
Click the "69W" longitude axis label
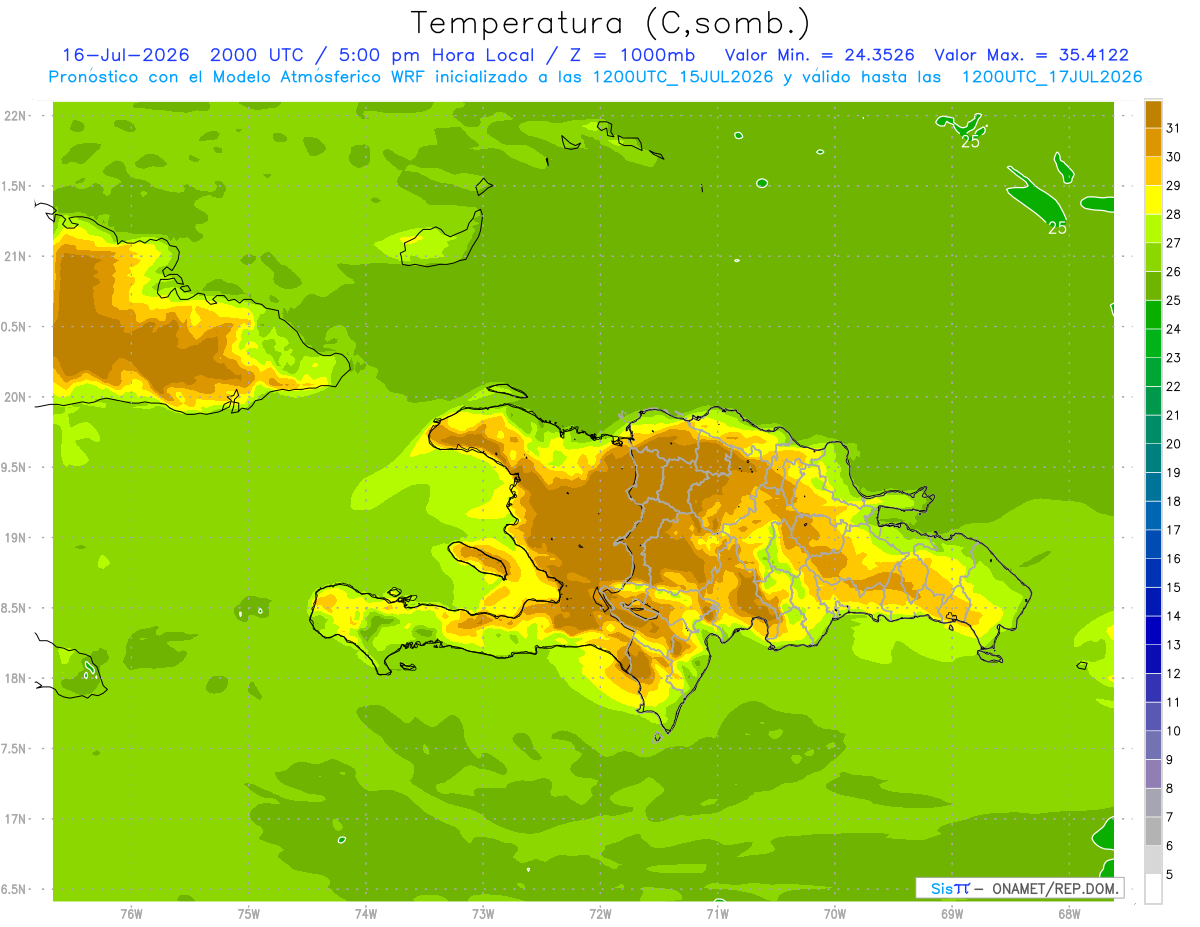(951, 914)
